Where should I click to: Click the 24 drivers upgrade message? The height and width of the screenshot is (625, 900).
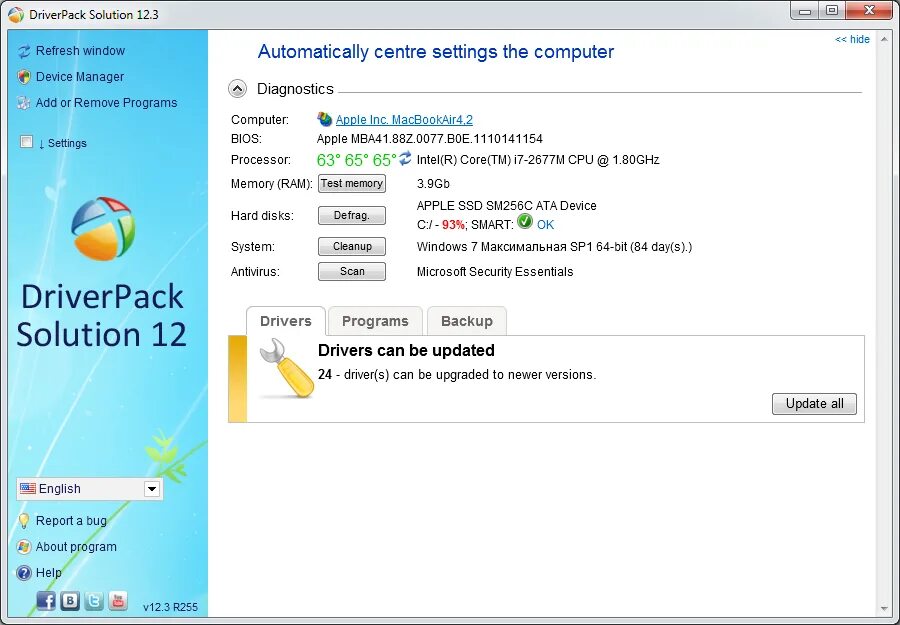coord(457,375)
